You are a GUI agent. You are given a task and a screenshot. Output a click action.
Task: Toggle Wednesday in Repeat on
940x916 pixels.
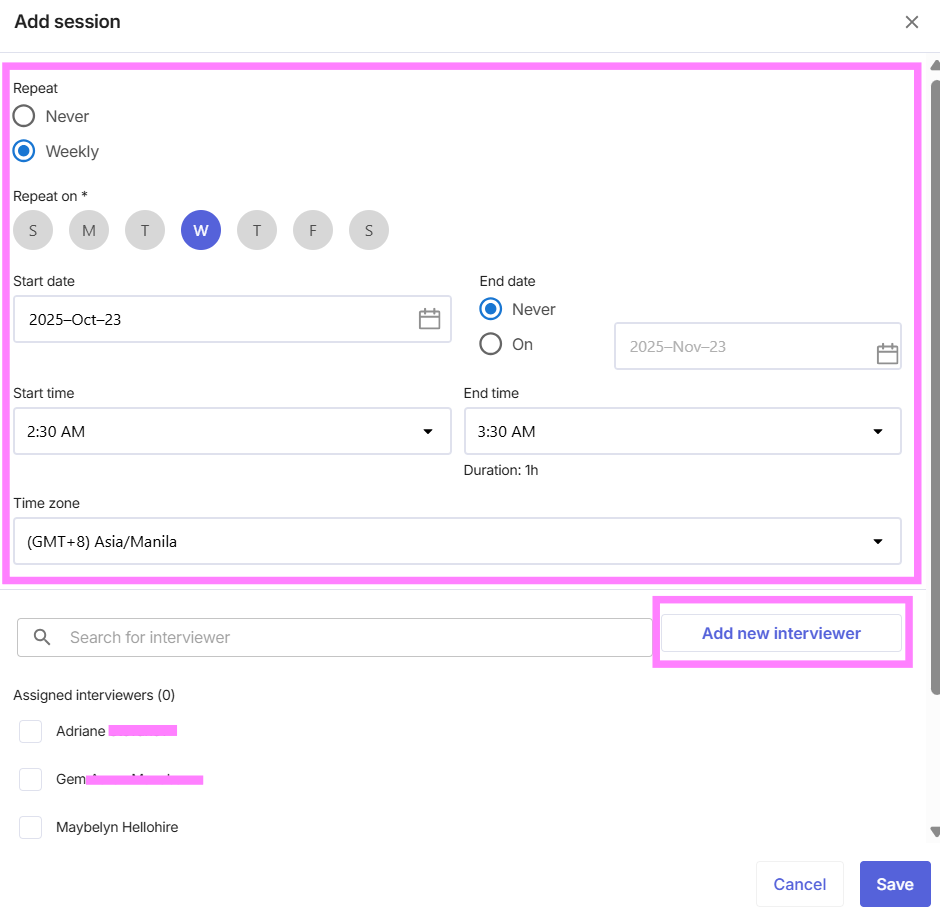pos(201,230)
